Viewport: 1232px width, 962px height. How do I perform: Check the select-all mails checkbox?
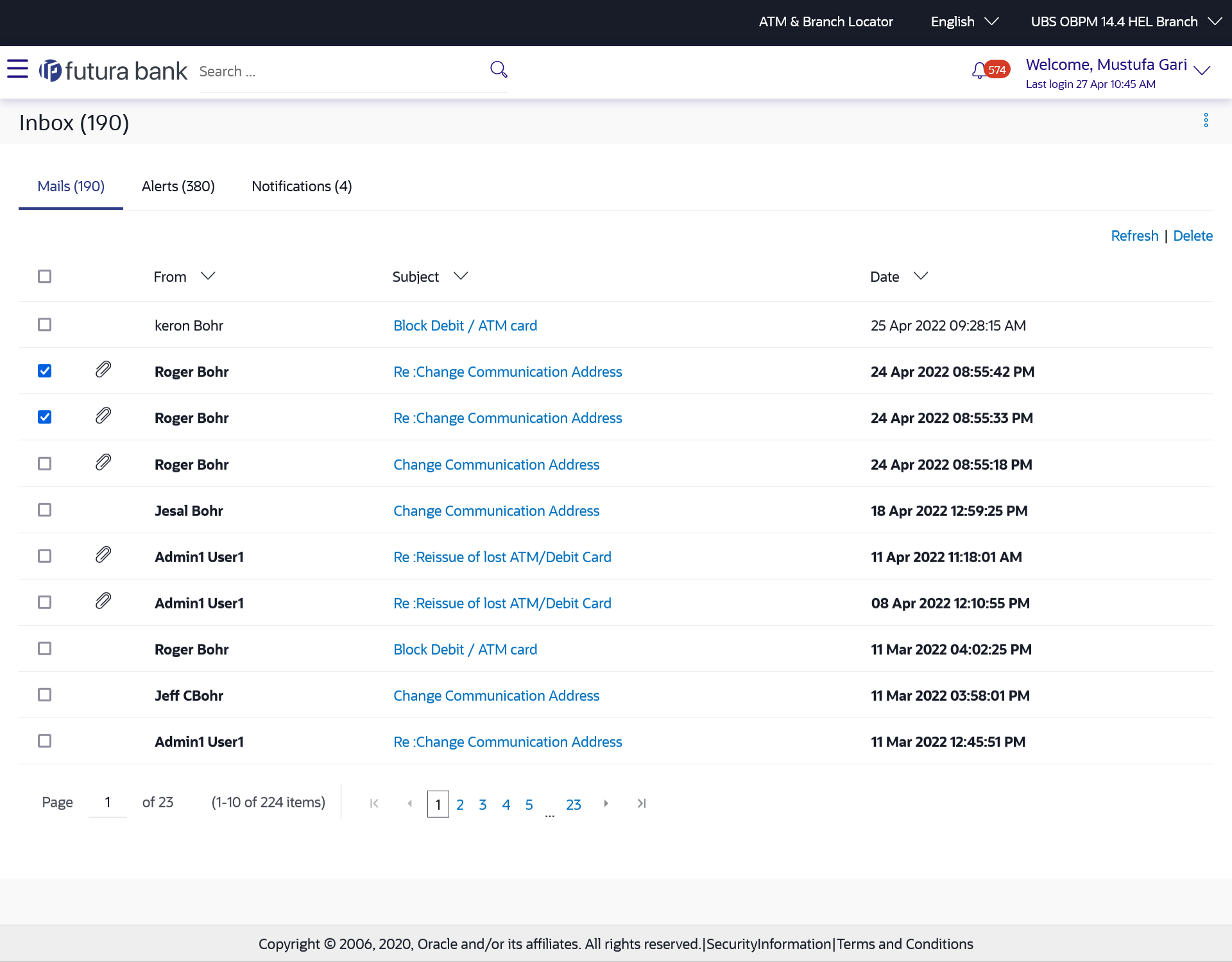tap(44, 277)
